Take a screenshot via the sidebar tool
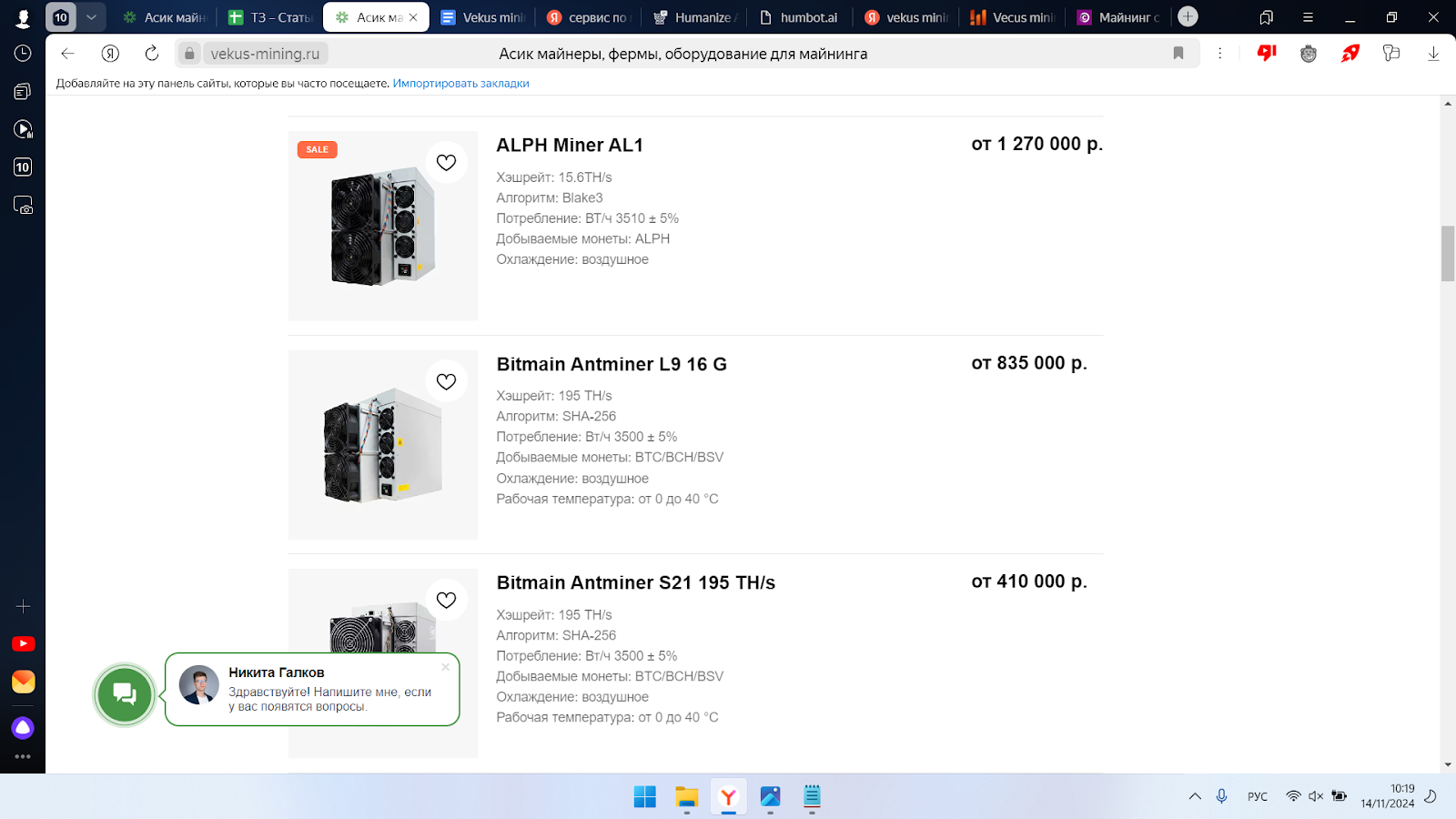 pos(23,206)
